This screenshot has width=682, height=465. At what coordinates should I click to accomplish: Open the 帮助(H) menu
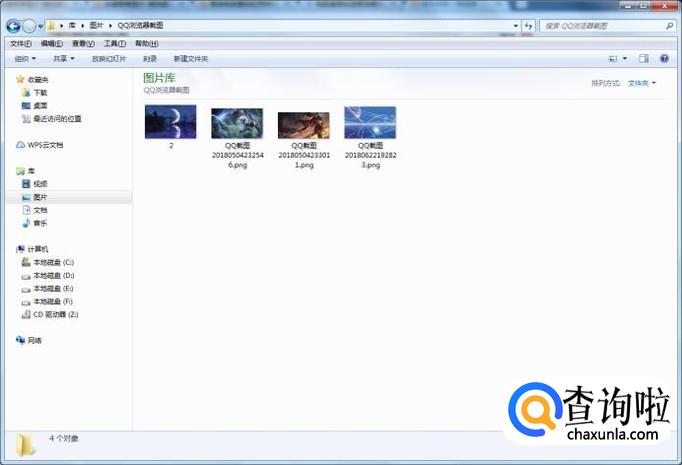coord(147,43)
